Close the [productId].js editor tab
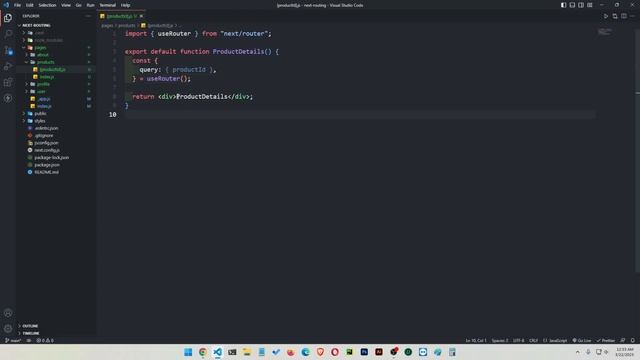640x360 pixels. click(x=142, y=16)
